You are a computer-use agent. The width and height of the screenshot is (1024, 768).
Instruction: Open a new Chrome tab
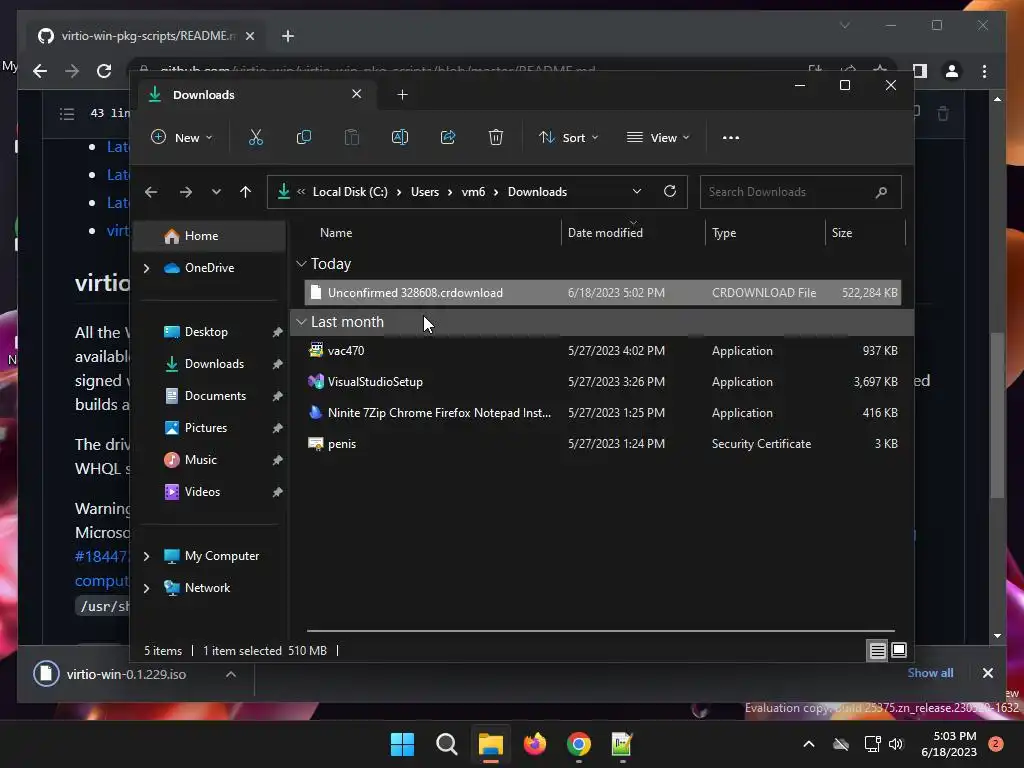tap(288, 36)
